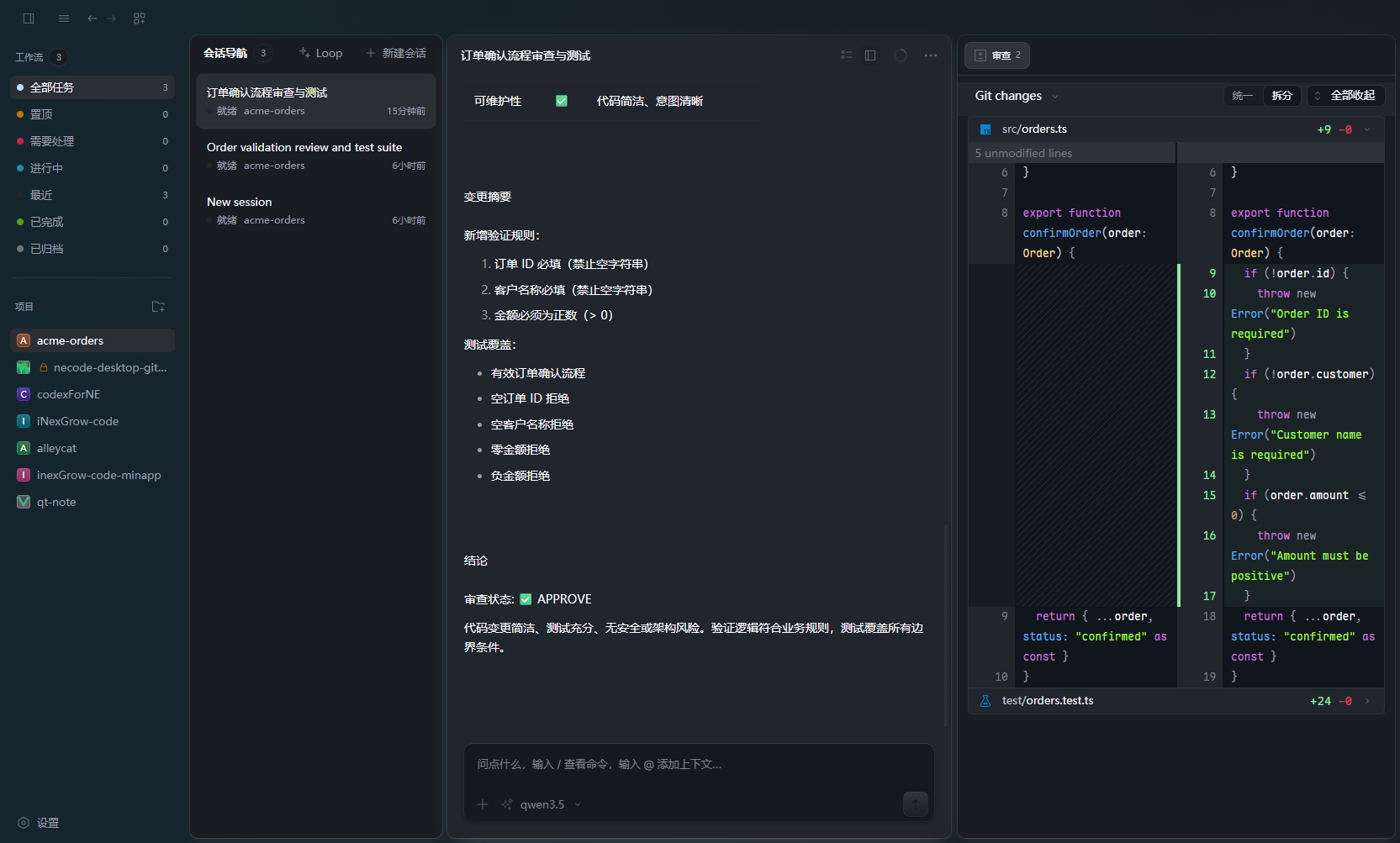The height and width of the screenshot is (843, 1400).
Task: Open session Order validation review and test suite
Action: point(316,155)
